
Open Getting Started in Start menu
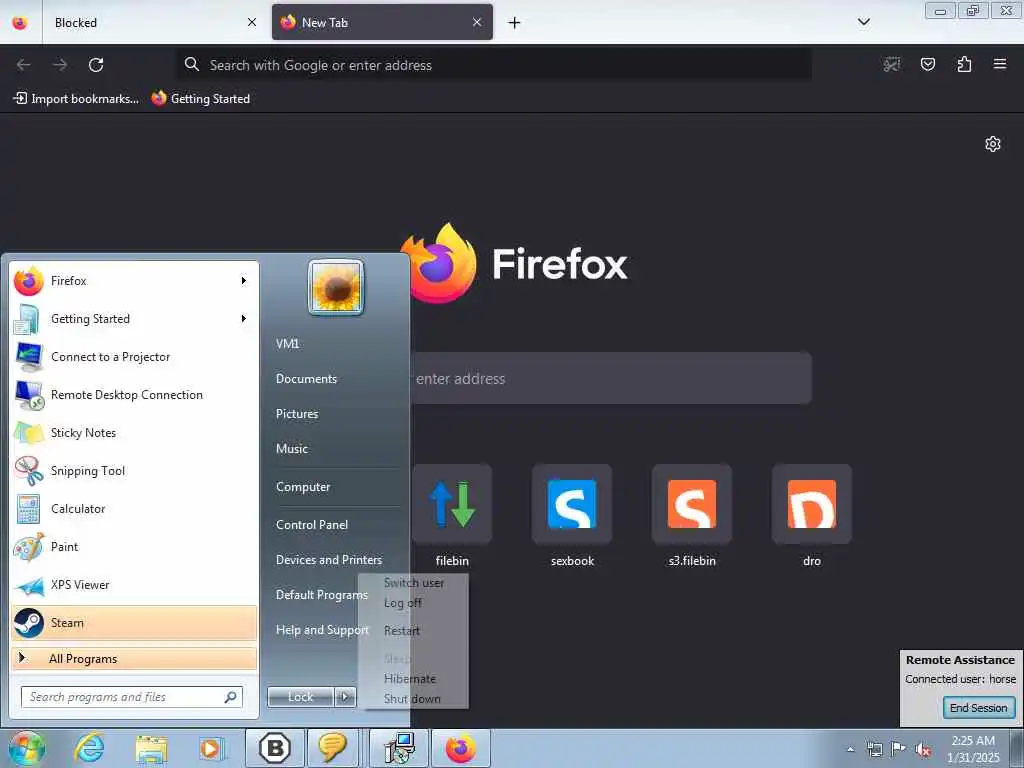tap(134, 319)
